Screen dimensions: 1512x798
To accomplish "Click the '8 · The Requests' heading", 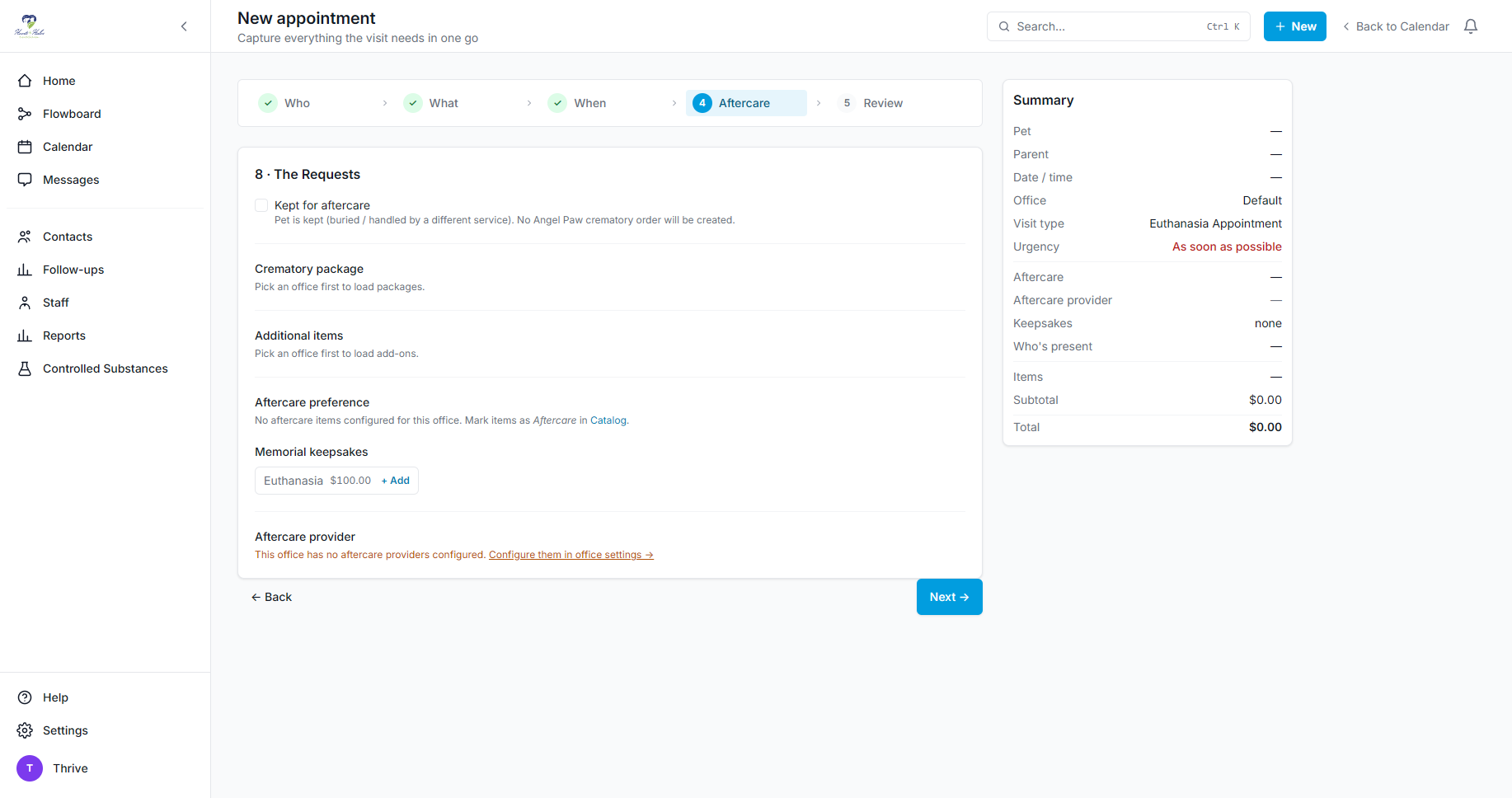I will [x=308, y=174].
